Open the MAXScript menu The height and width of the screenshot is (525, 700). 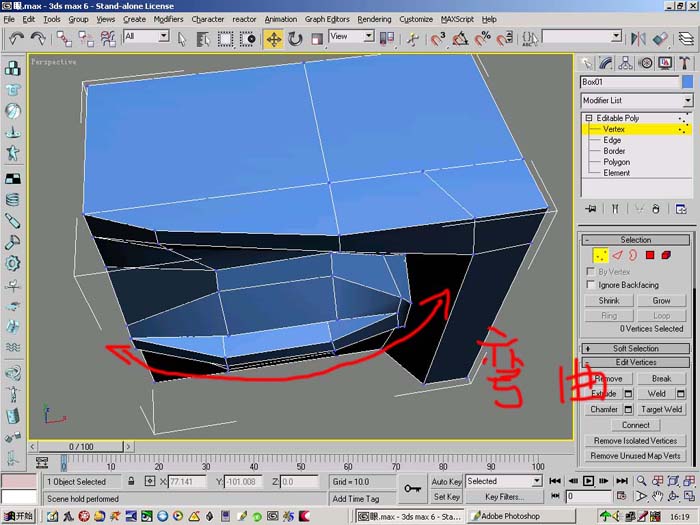(457, 19)
